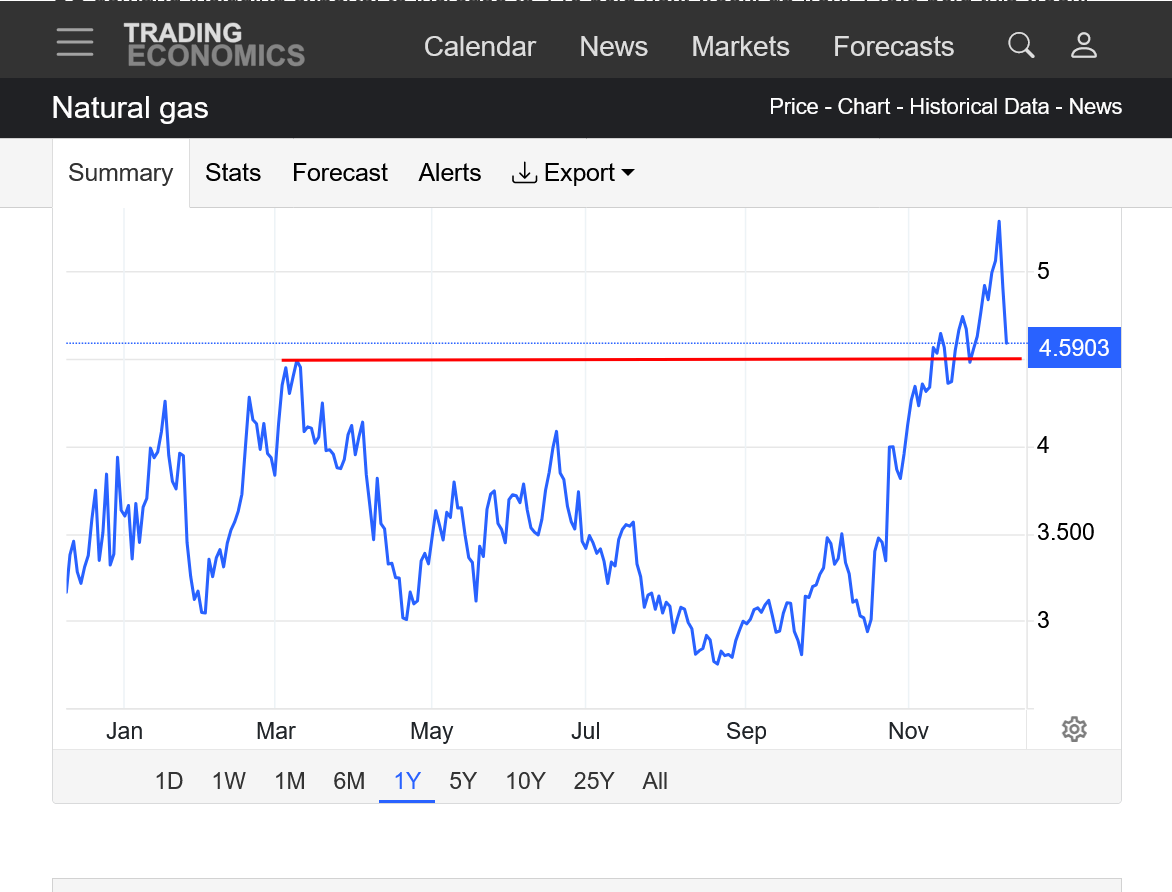1172x892 pixels.
Task: Switch to the Stats tab
Action: tap(233, 173)
